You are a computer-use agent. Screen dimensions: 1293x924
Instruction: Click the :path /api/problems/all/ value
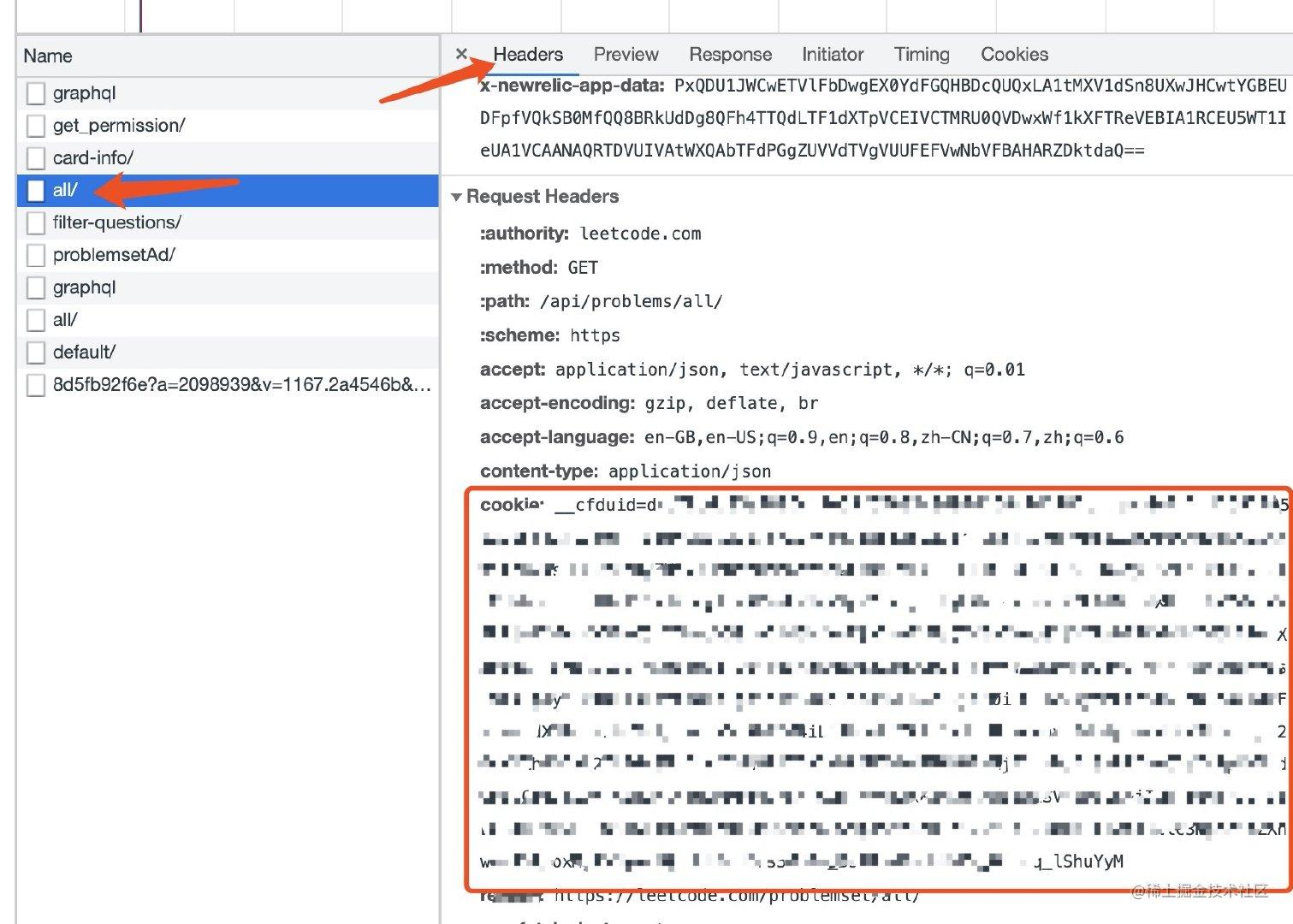tap(631, 301)
